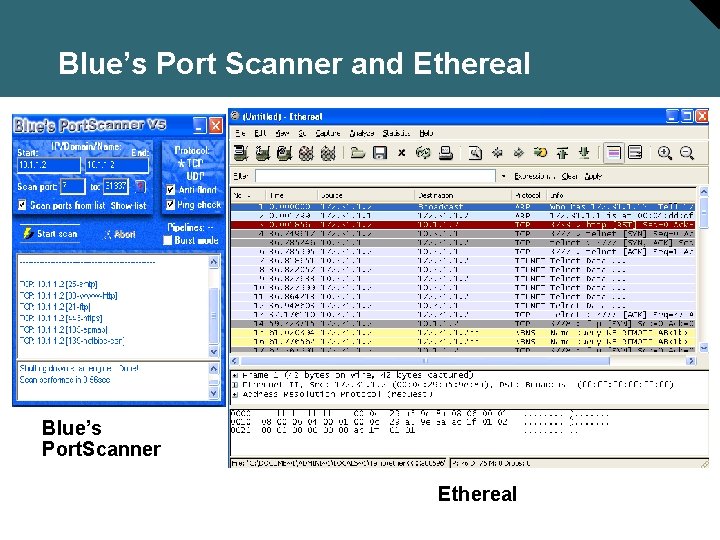Image resolution: width=720 pixels, height=540 pixels.
Task: Zoom in Ethereal text size
Action: click(x=664, y=152)
